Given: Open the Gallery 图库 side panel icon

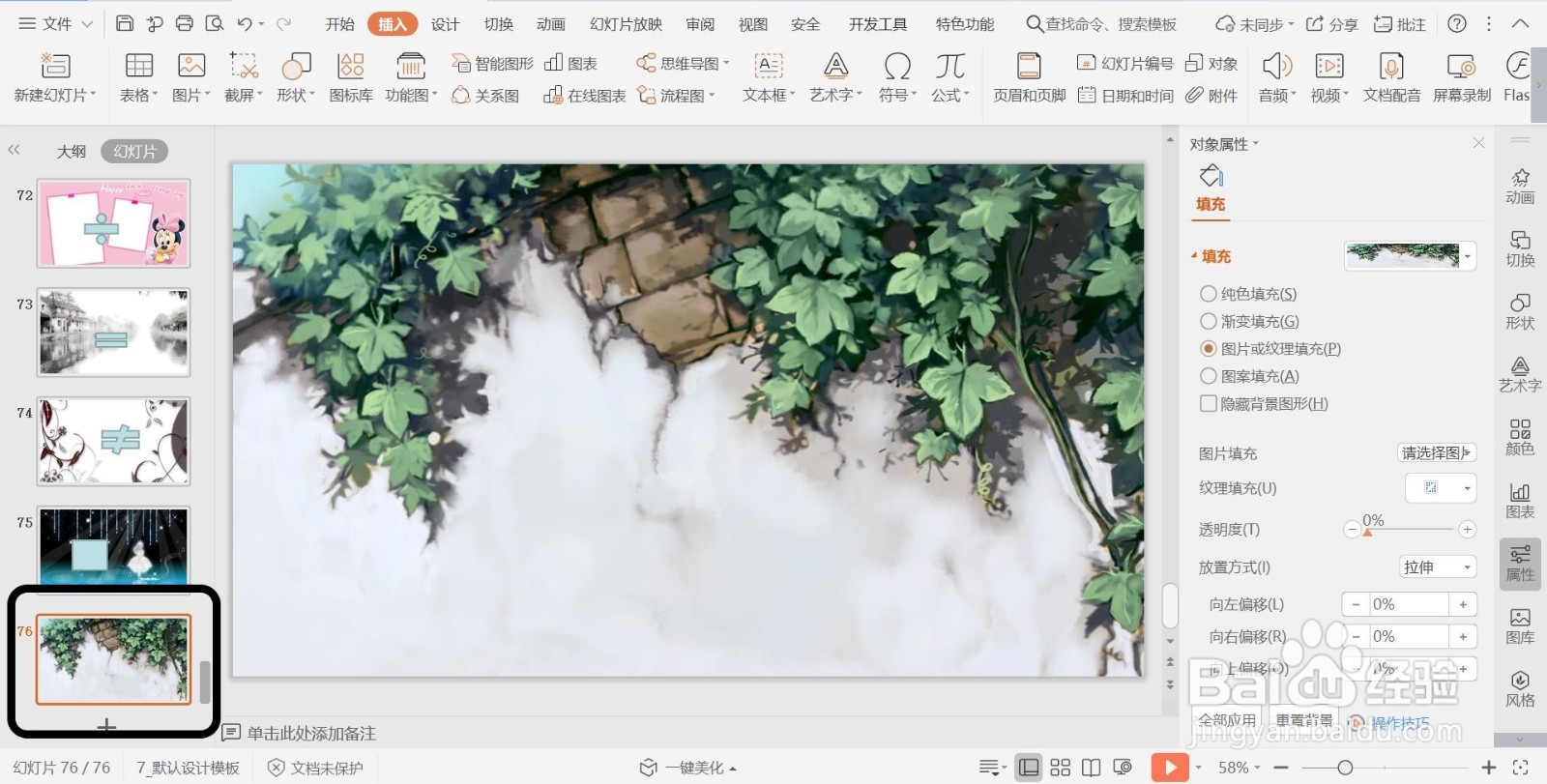Looking at the screenshot, I should coord(1520,625).
